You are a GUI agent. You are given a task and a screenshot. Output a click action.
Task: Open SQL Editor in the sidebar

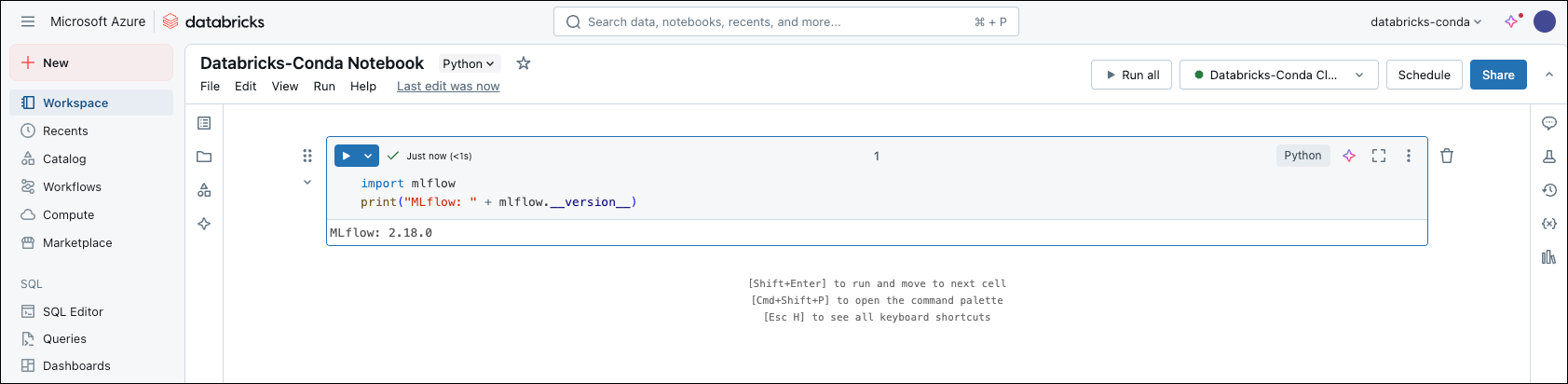click(x=91, y=311)
